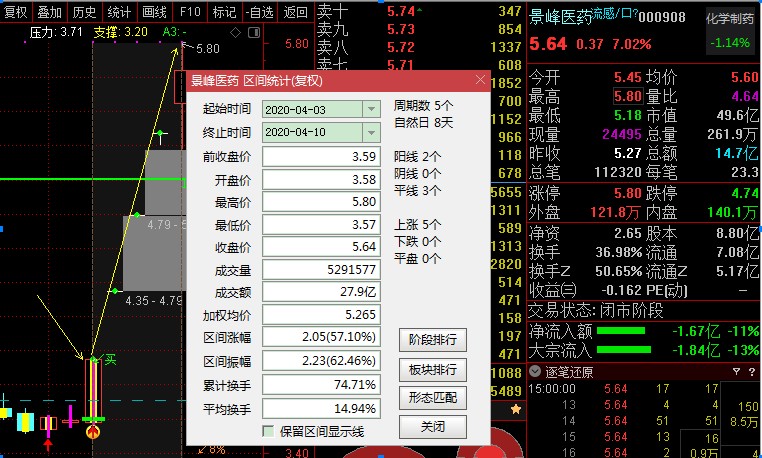The height and width of the screenshot is (458, 762).
Task: Open 阶段排行 ranking
Action: [x=433, y=339]
